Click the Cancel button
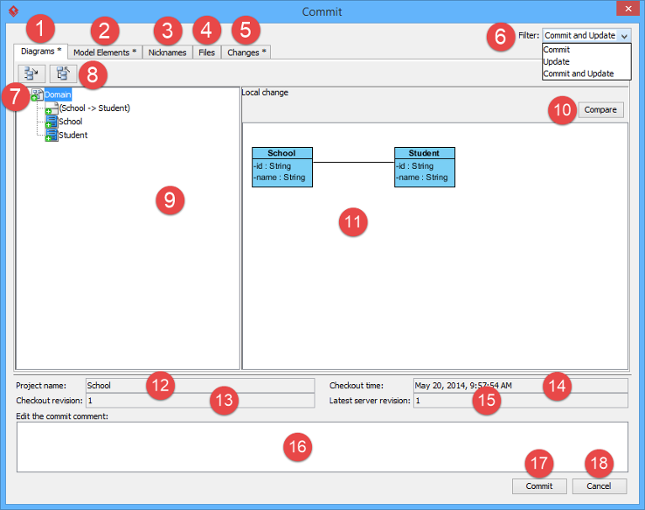The width and height of the screenshot is (645, 510). [599, 486]
